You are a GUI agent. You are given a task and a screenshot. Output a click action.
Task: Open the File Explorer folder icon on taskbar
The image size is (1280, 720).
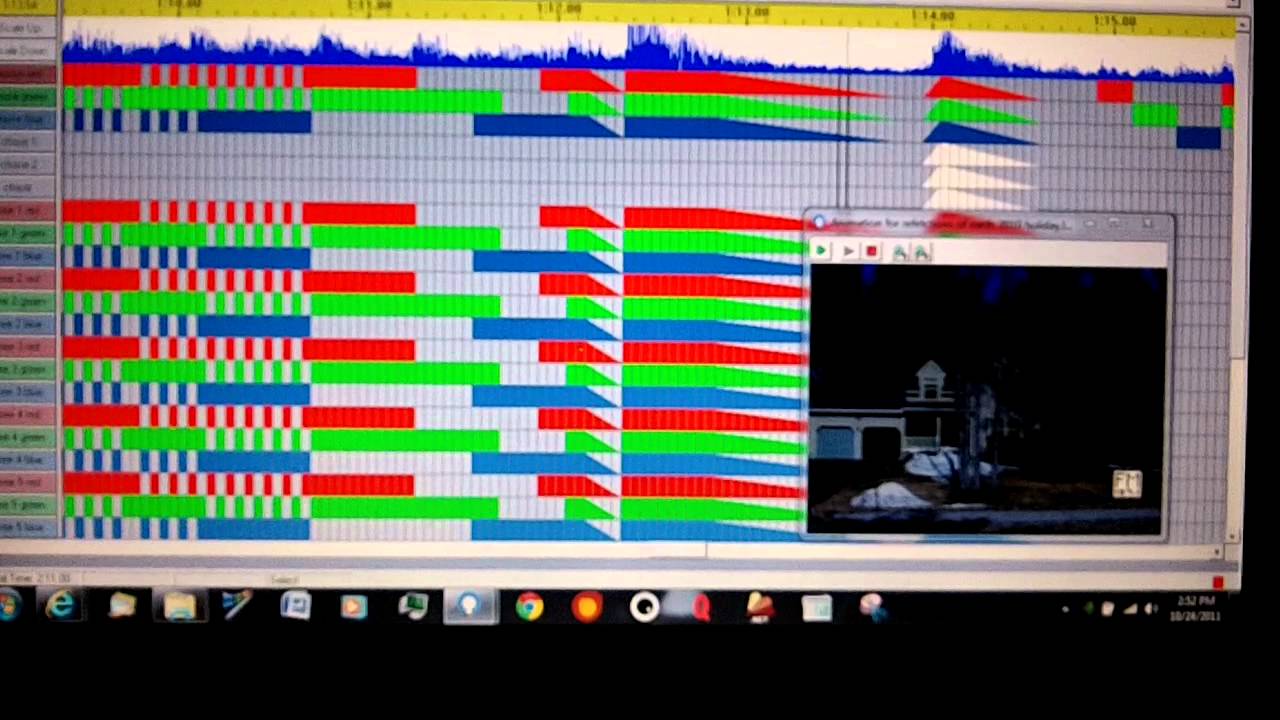(180, 606)
